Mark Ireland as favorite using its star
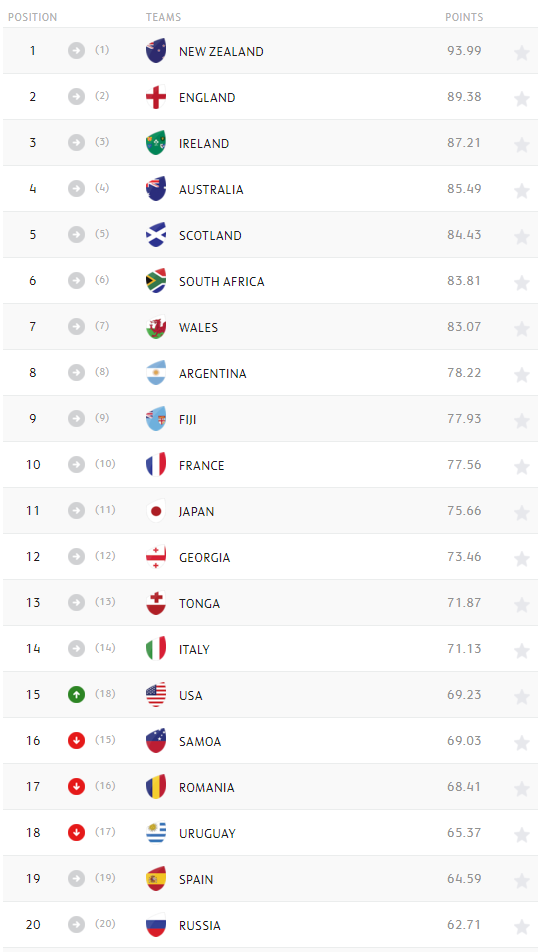This screenshot has width=552, height=952. (x=522, y=145)
